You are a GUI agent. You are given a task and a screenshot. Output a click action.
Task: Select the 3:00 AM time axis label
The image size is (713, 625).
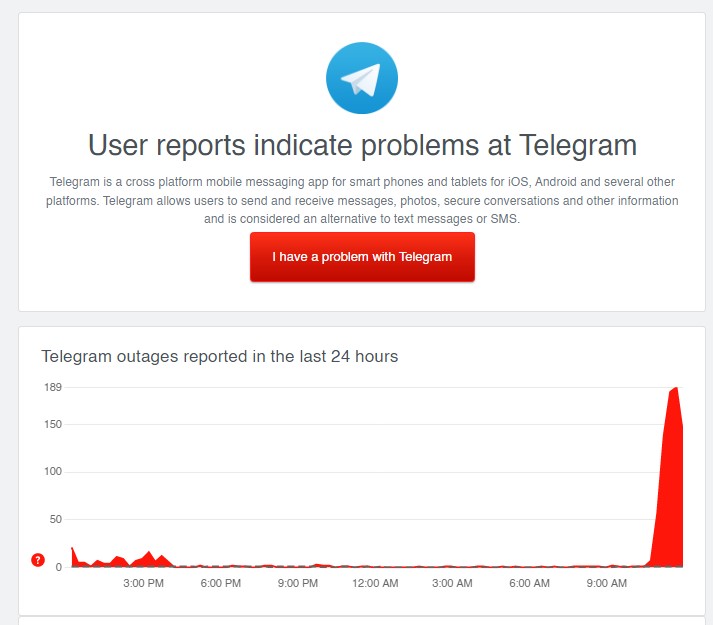452,583
